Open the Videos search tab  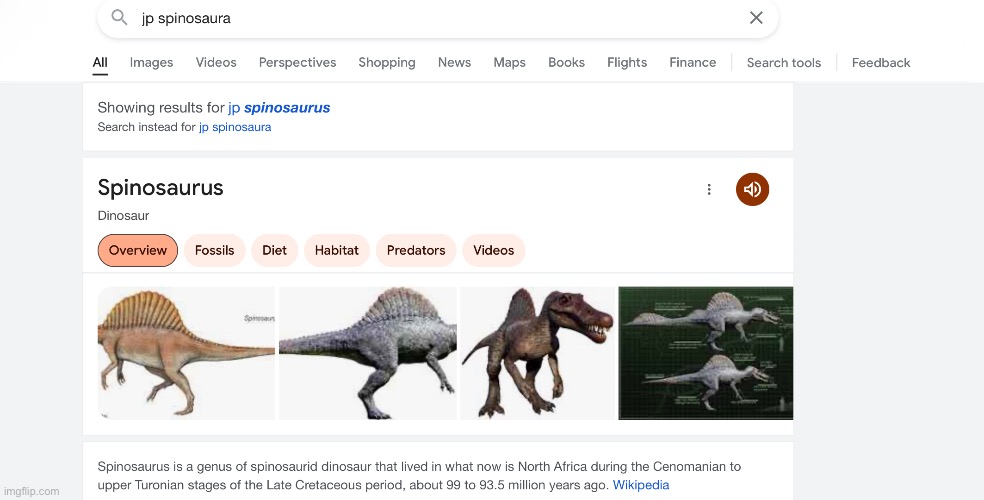pyautogui.click(x=216, y=62)
